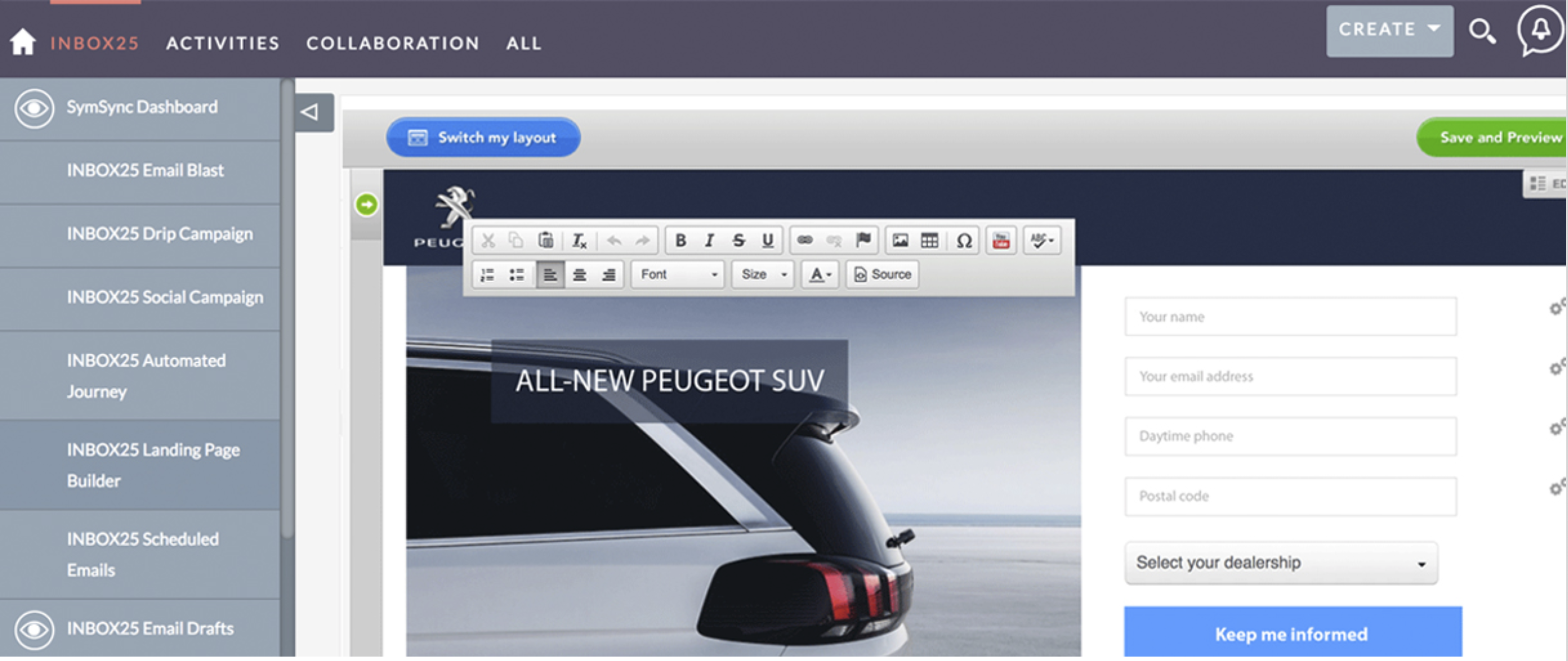Viewport: 1568px width, 661px height.
Task: Insert a special character via the Omega icon
Action: point(963,240)
